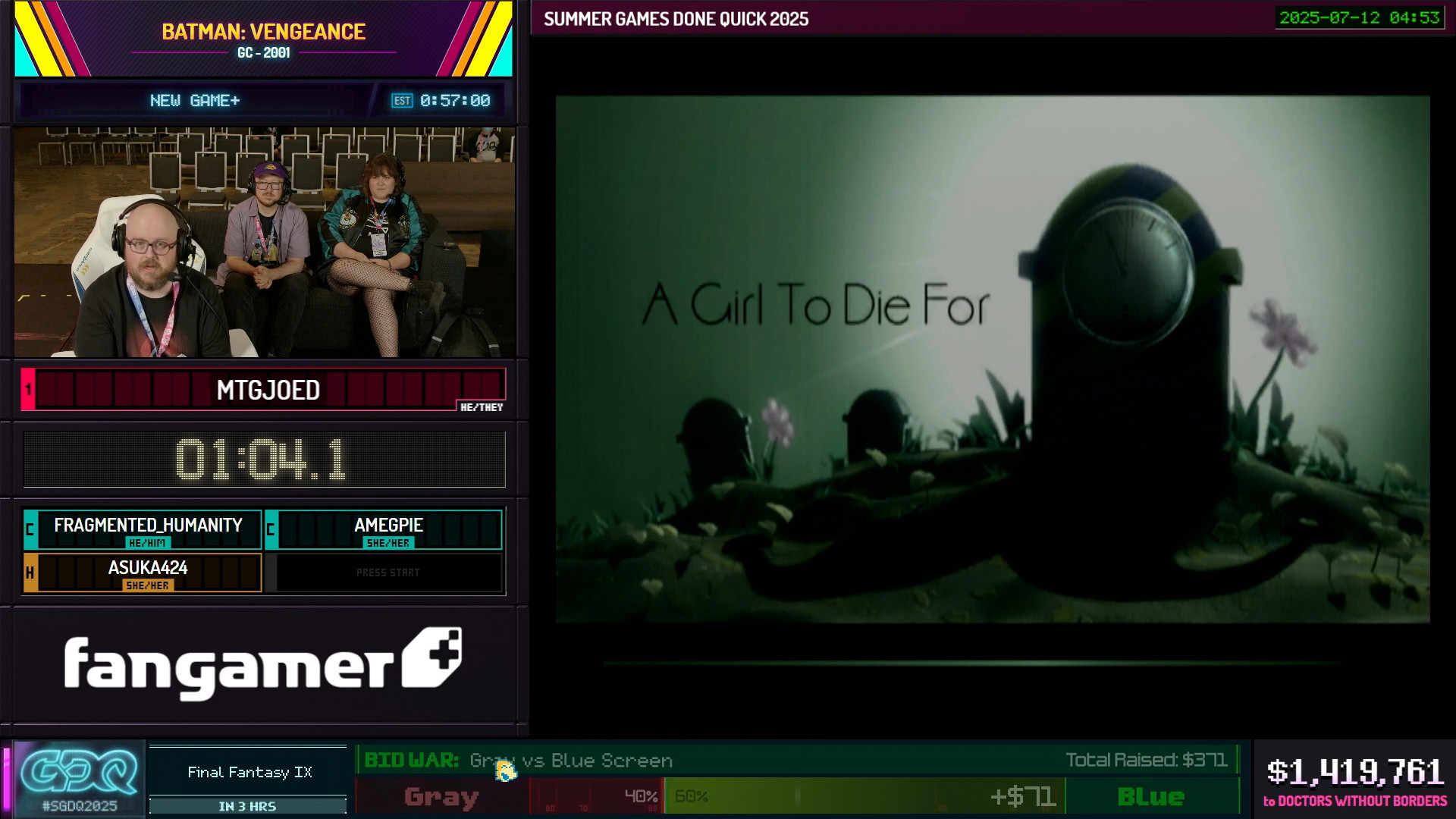
Task: Click the HE/THEY pronoun tag
Action: tap(482, 407)
